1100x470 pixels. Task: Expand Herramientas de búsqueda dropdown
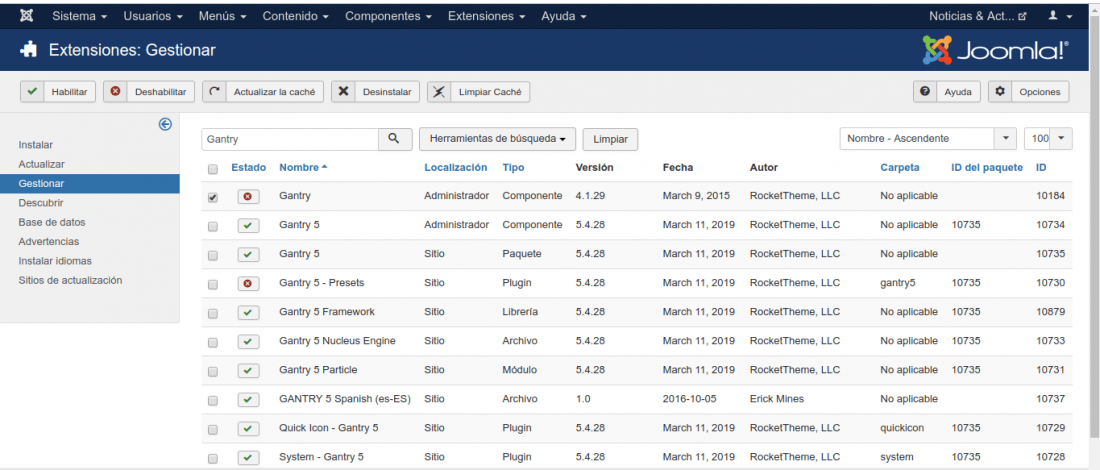coord(497,139)
